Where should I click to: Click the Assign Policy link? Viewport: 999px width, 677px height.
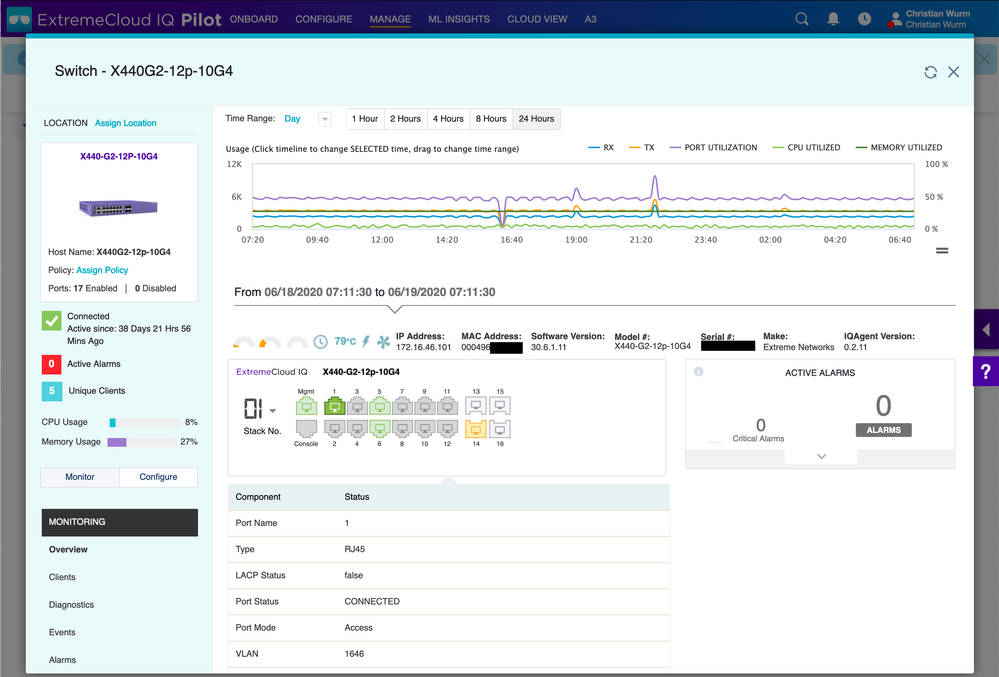click(102, 270)
